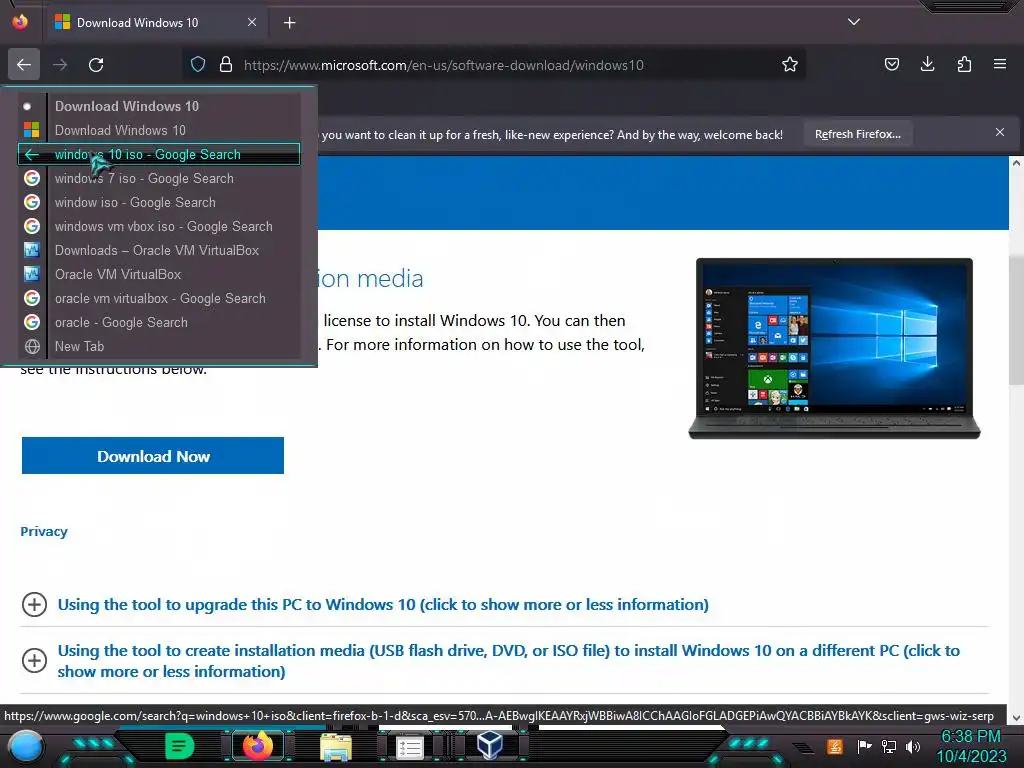Click the Windows 10 laptop image
Screen dimensions: 1024x768
pyautogui.click(x=834, y=348)
